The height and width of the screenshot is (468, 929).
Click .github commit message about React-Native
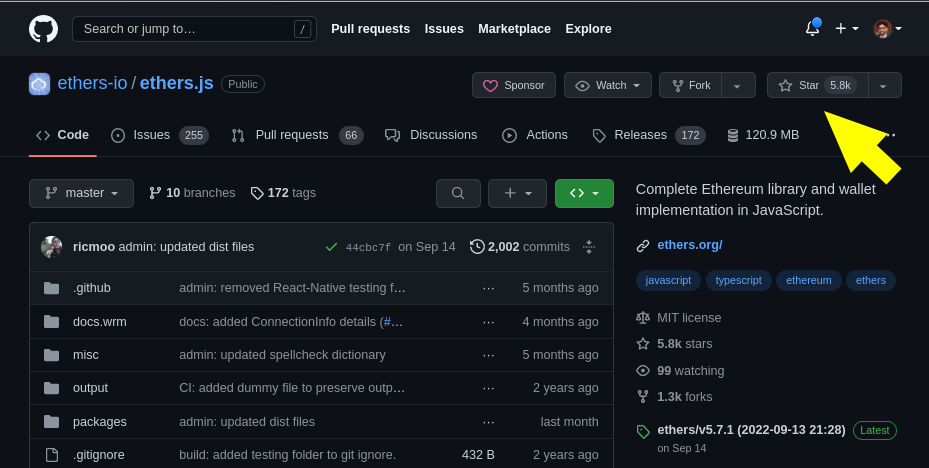[292, 288]
